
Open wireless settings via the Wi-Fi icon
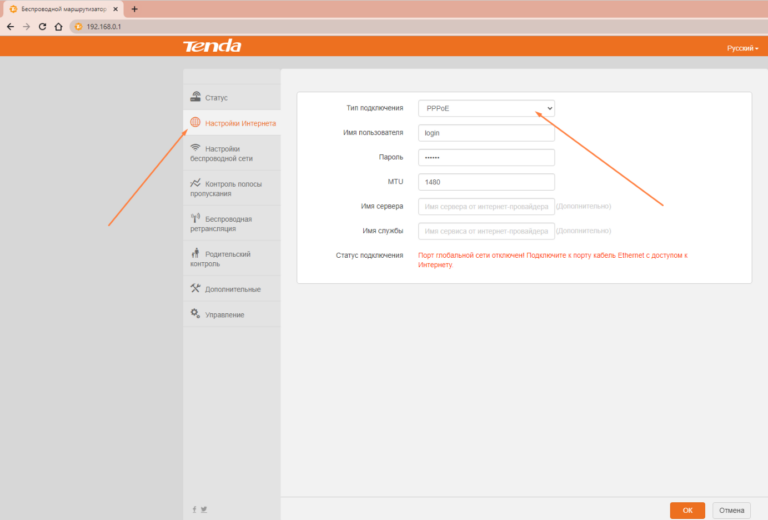click(x=196, y=148)
